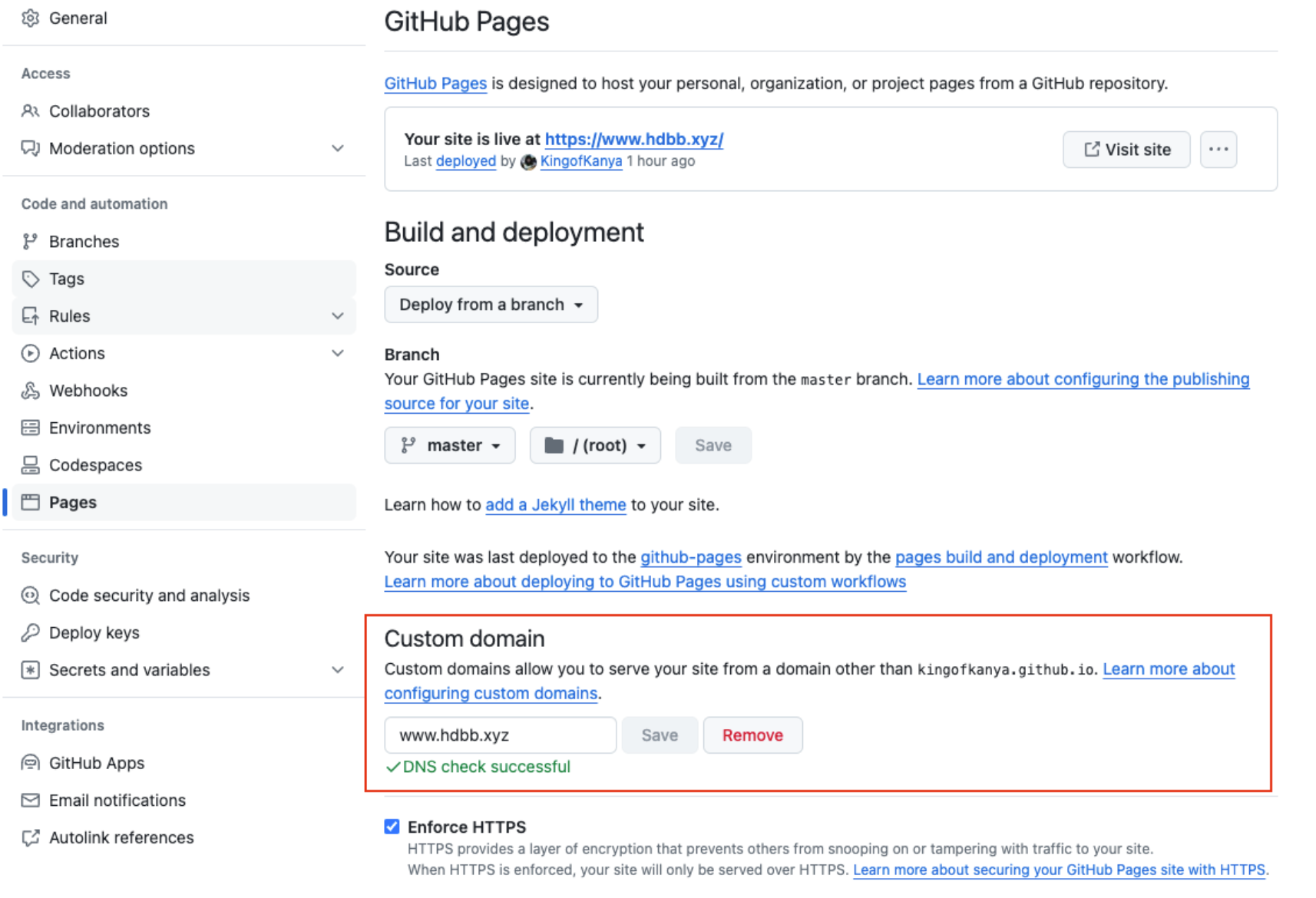This screenshot has height=898, width=1316.
Task: Click the KingofKanya avatar image
Action: click(528, 162)
